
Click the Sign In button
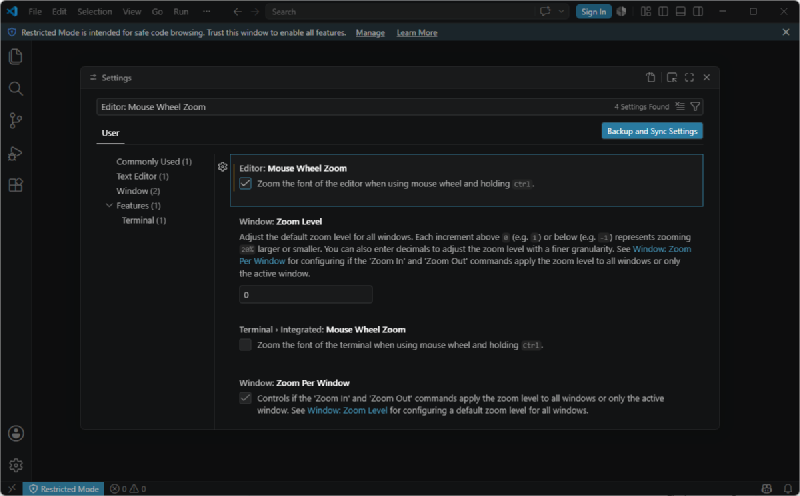593,11
